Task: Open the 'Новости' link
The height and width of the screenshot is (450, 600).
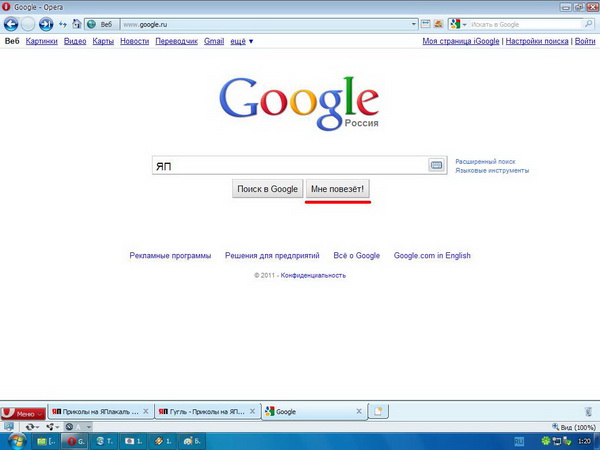Action: point(135,41)
